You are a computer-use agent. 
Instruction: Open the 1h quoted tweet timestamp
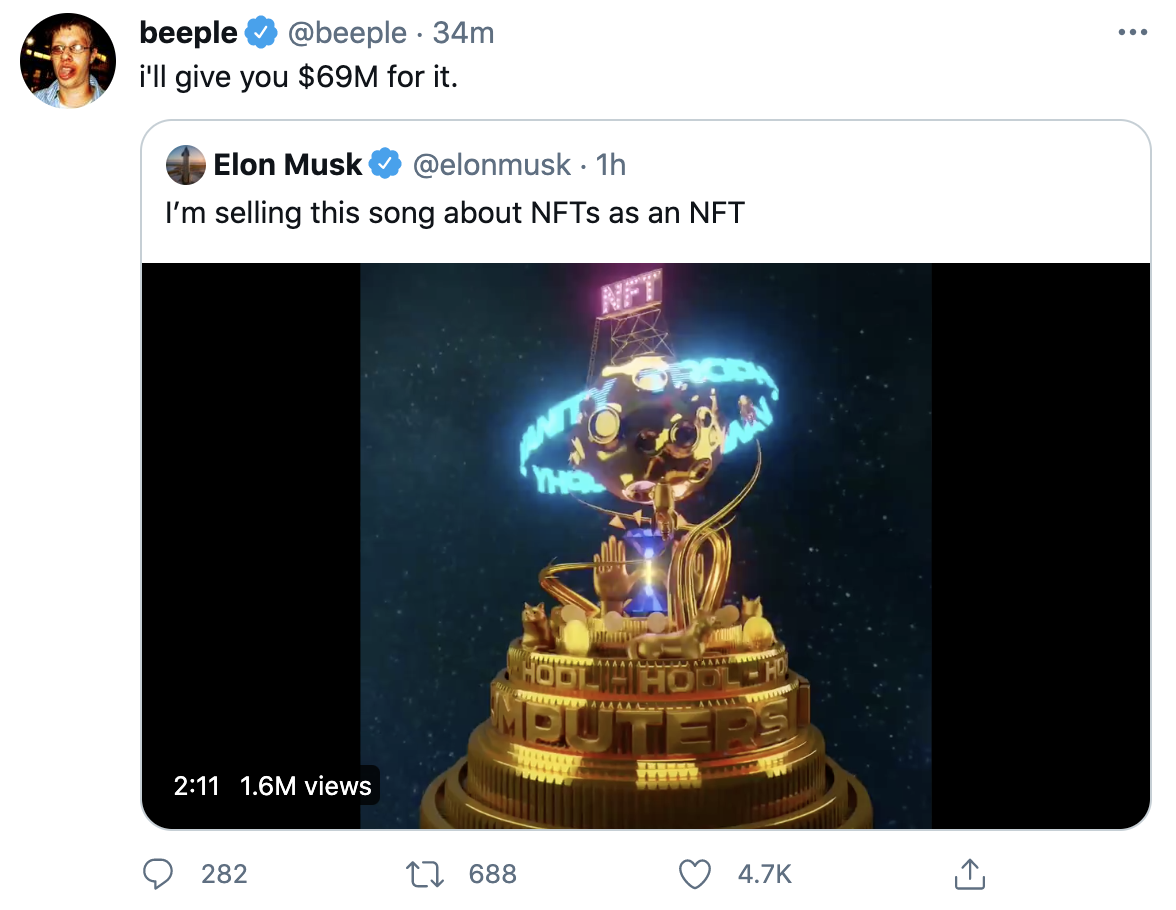click(x=610, y=164)
